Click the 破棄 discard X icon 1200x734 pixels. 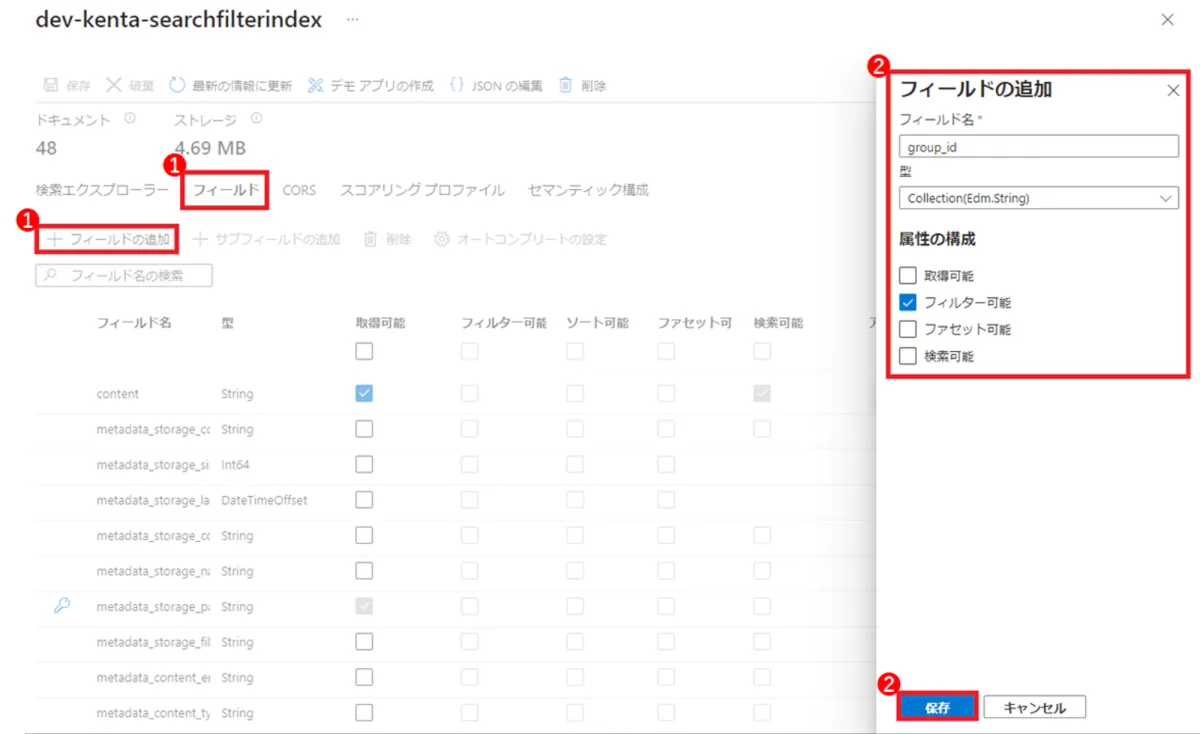pyautogui.click(x=113, y=86)
